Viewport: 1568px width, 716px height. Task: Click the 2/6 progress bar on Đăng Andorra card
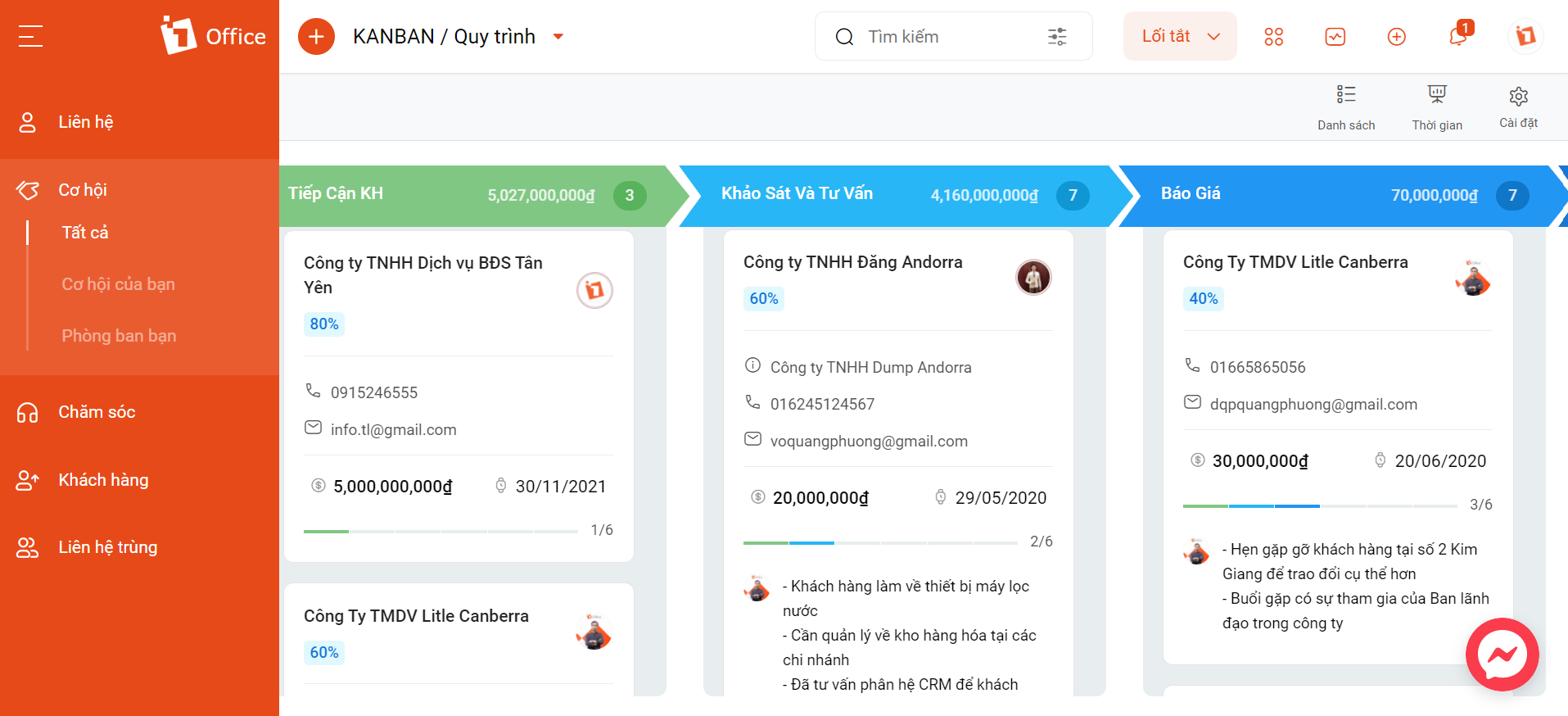[x=880, y=543]
